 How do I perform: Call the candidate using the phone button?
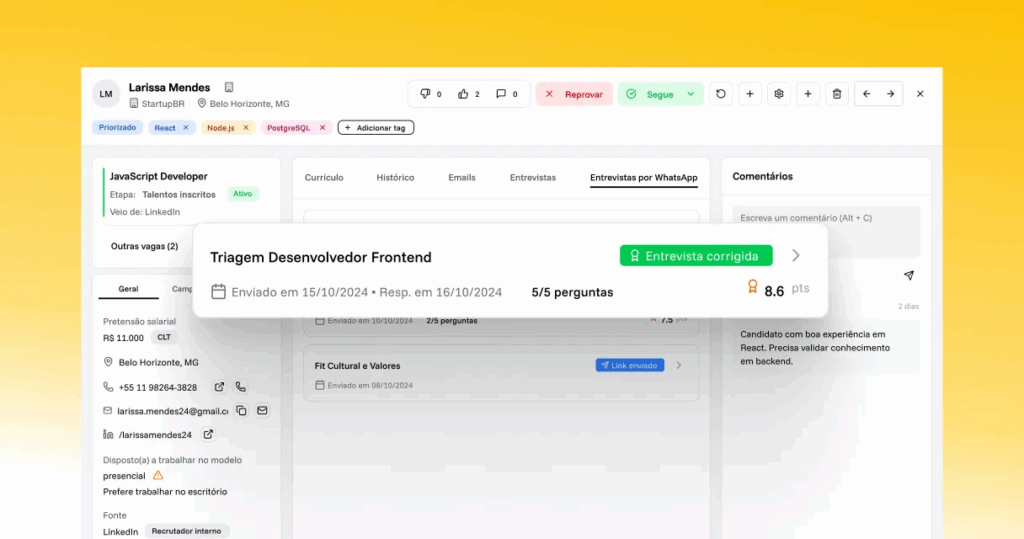click(241, 387)
